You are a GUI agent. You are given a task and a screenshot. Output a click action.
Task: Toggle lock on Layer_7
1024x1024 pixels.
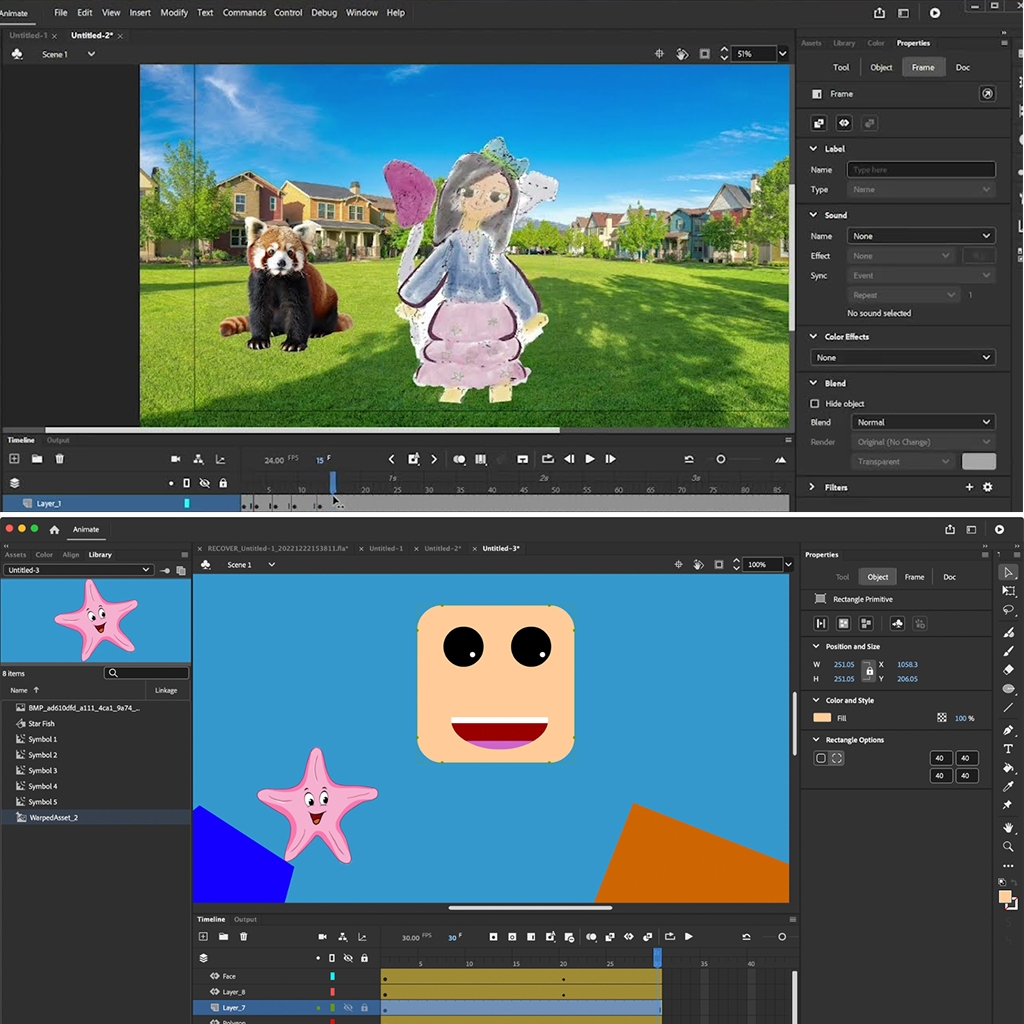tap(364, 1008)
